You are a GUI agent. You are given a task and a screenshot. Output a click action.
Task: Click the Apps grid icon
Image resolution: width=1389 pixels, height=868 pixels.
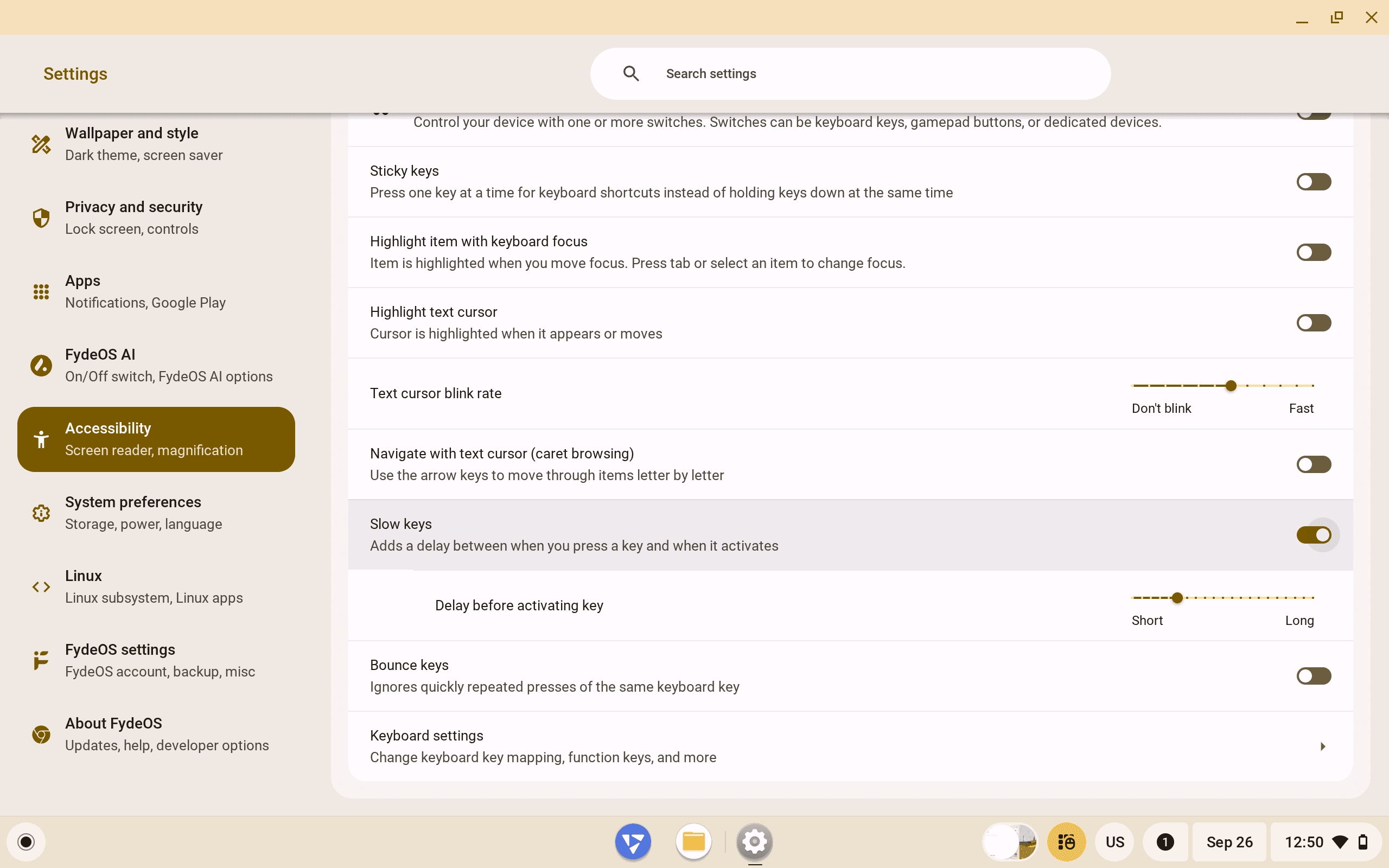pyautogui.click(x=41, y=292)
